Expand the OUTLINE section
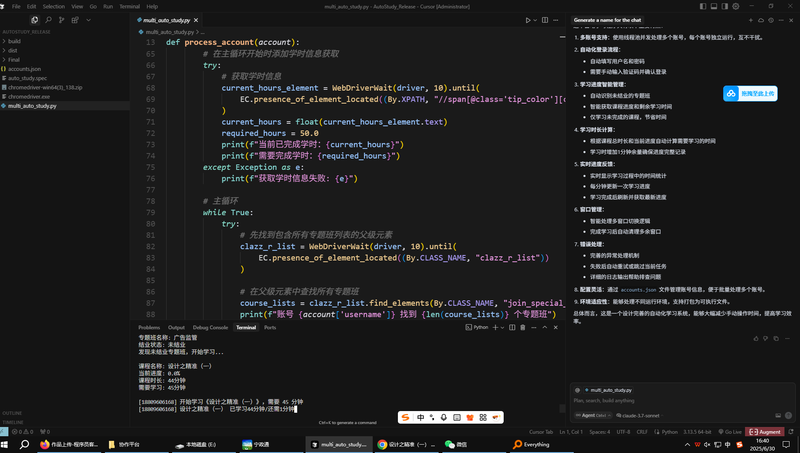800x453 pixels. (x=13, y=413)
